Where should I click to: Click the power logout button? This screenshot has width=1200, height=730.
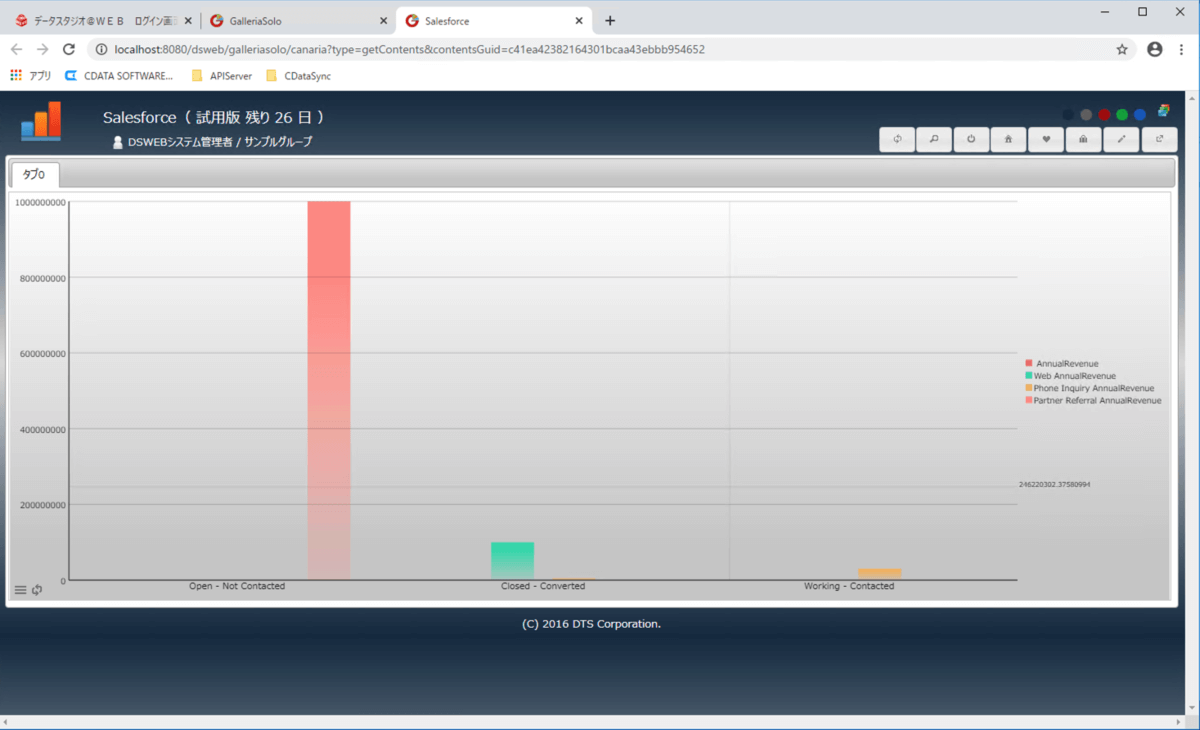[971, 140]
